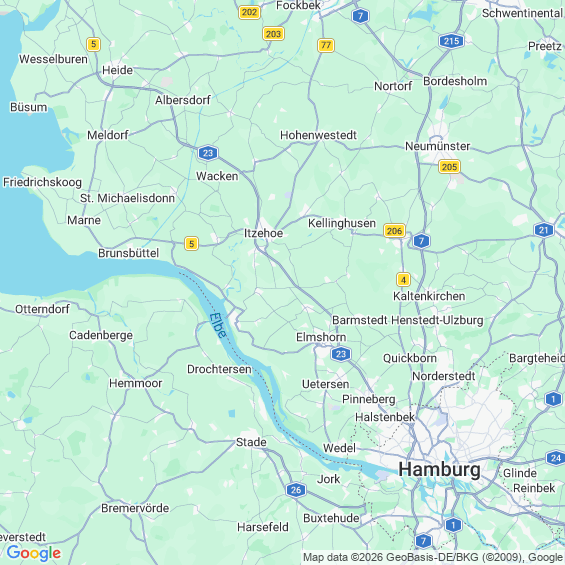Select the Brunsbüttel town label
The image size is (565, 565).
(129, 253)
